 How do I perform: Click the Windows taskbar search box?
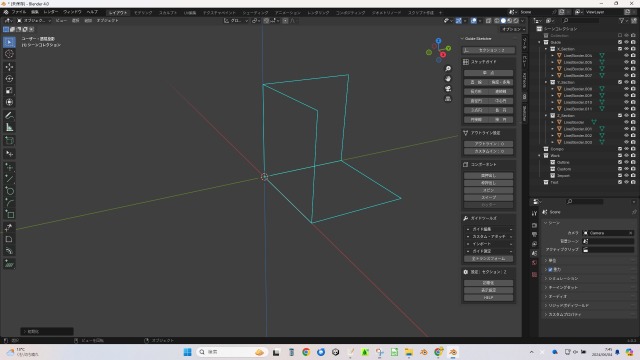[x=231, y=352]
